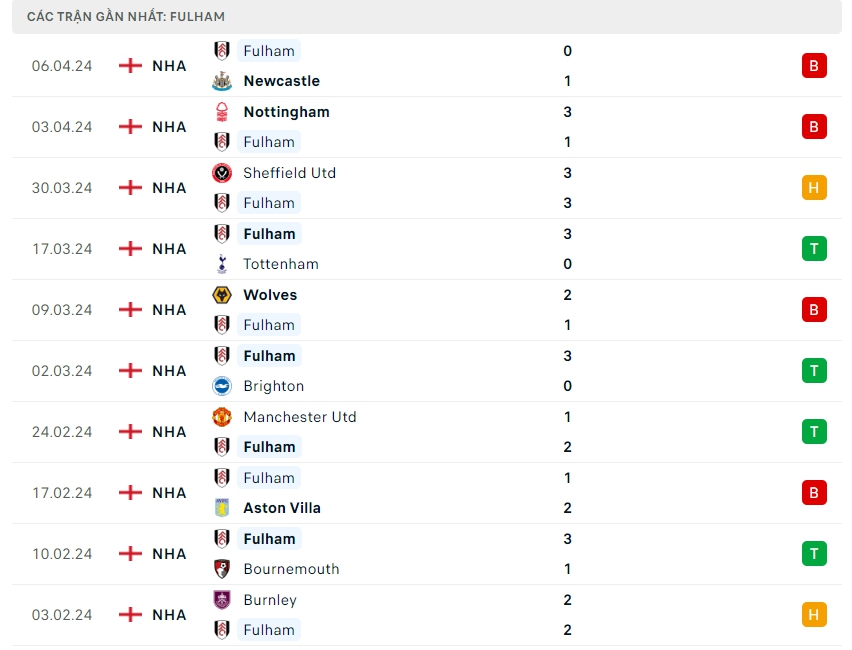Click the Manchester Utd crest icon

(222, 417)
